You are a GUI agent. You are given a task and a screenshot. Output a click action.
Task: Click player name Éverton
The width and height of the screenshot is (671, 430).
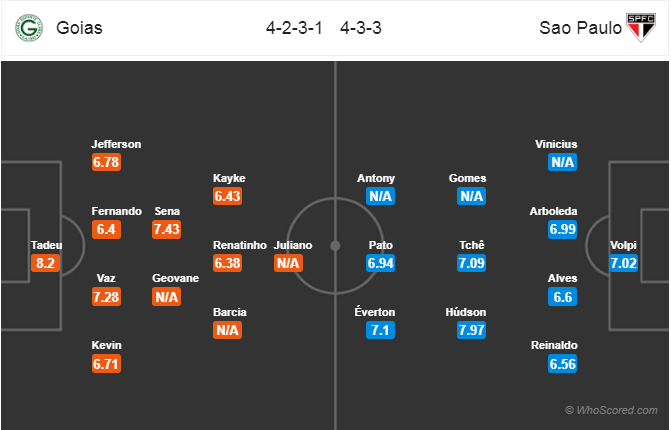(x=375, y=312)
